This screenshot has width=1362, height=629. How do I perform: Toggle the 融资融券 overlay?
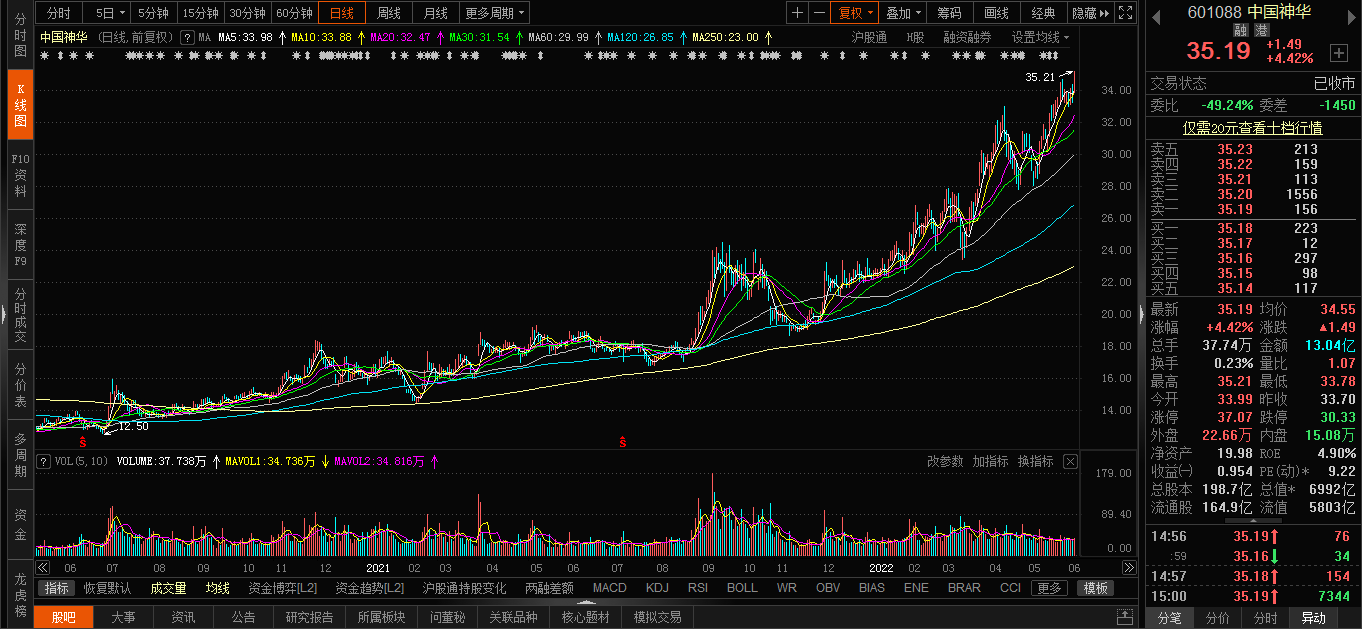pos(967,37)
